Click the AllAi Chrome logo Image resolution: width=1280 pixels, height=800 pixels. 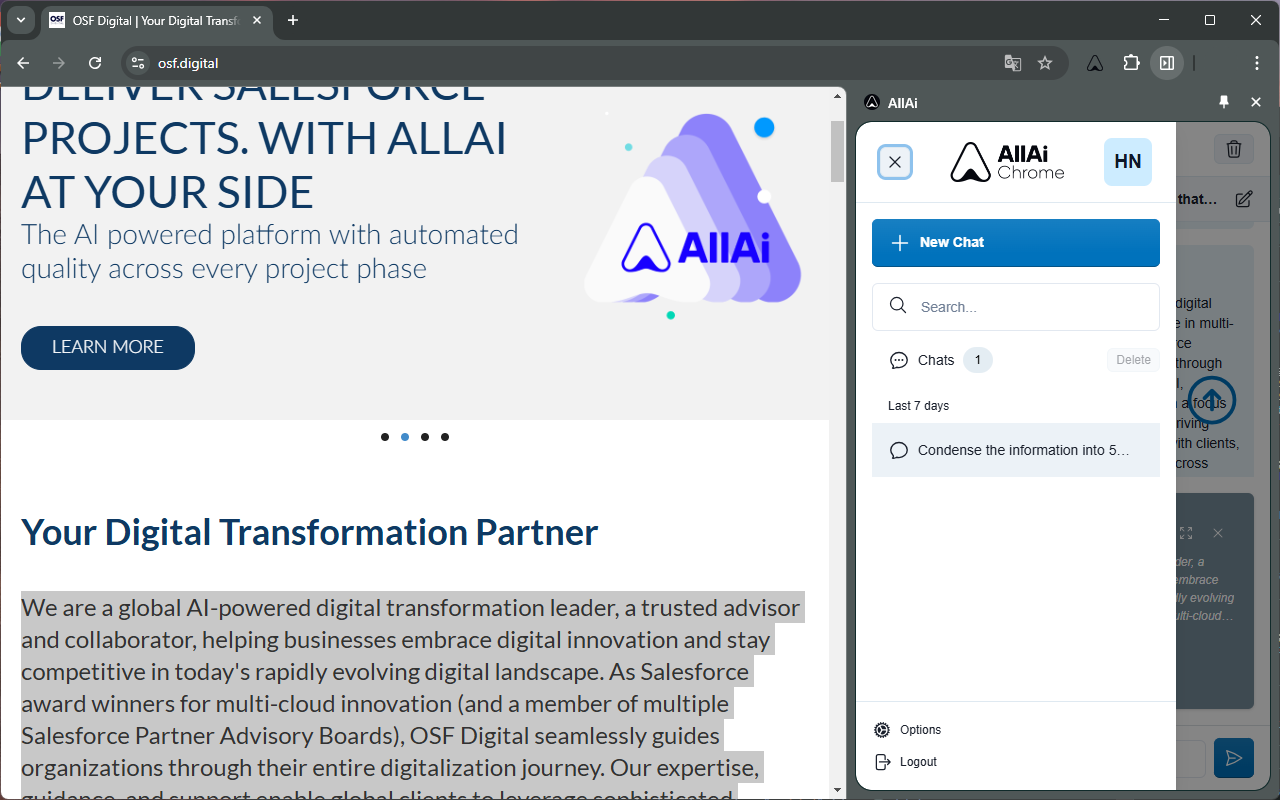coord(1007,162)
